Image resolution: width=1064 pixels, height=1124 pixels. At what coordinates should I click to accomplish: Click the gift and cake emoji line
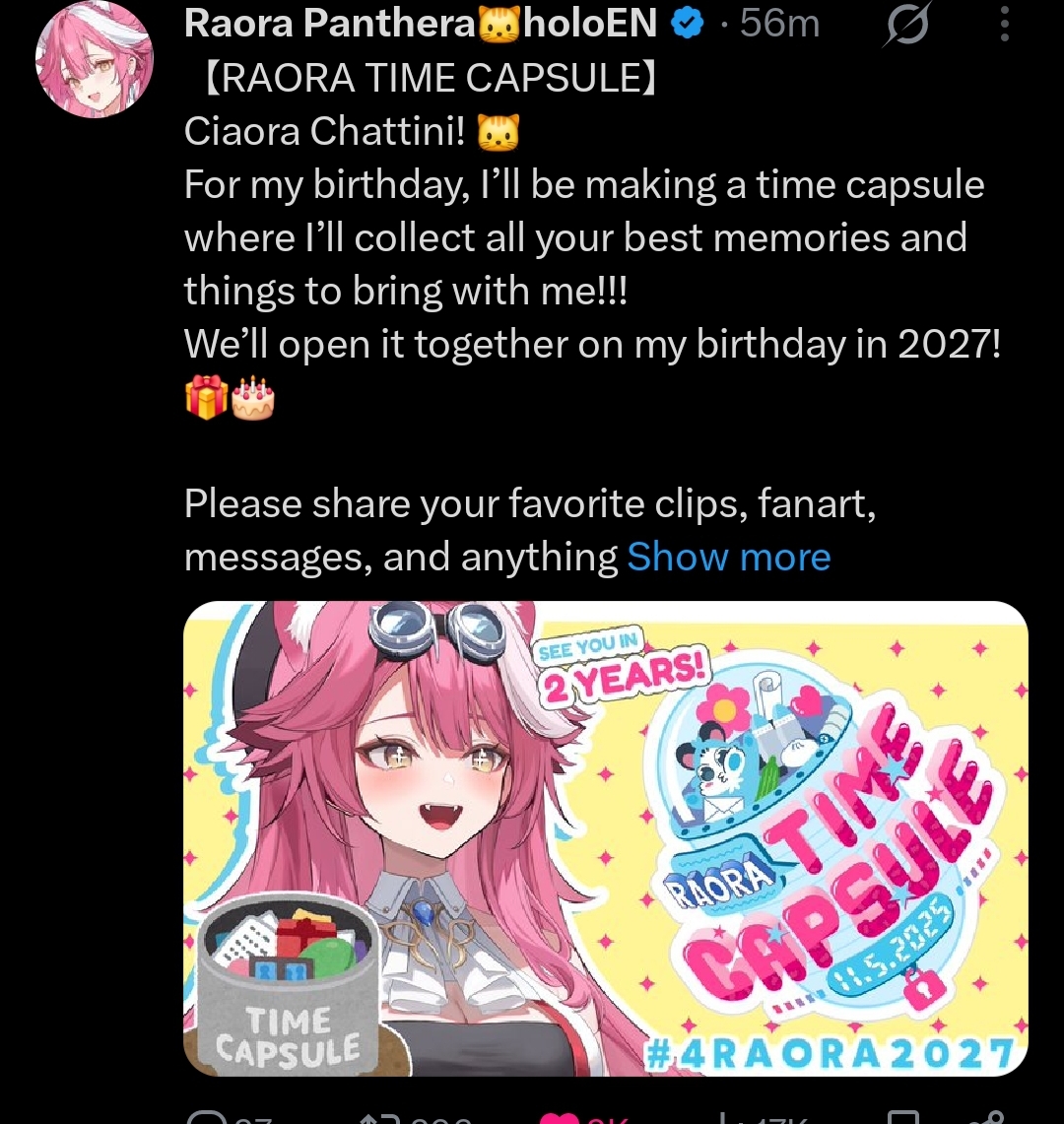coord(230,398)
